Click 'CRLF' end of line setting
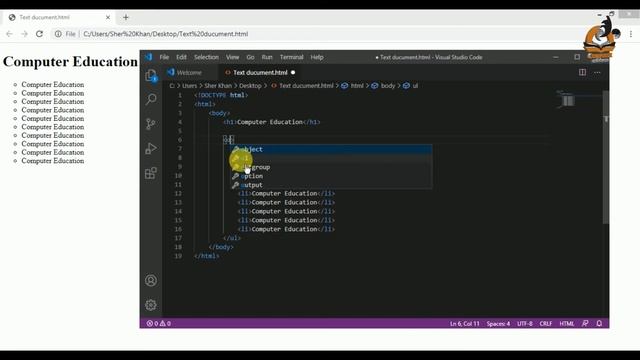The width and height of the screenshot is (640, 360). pos(546,323)
